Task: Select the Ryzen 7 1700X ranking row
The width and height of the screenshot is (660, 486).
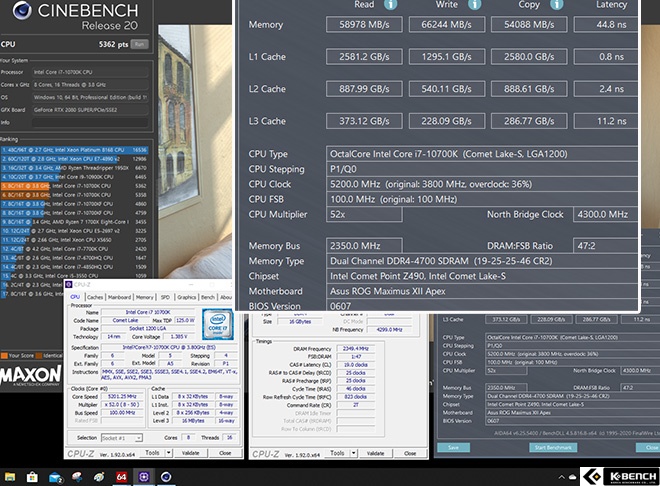Action: [75, 222]
